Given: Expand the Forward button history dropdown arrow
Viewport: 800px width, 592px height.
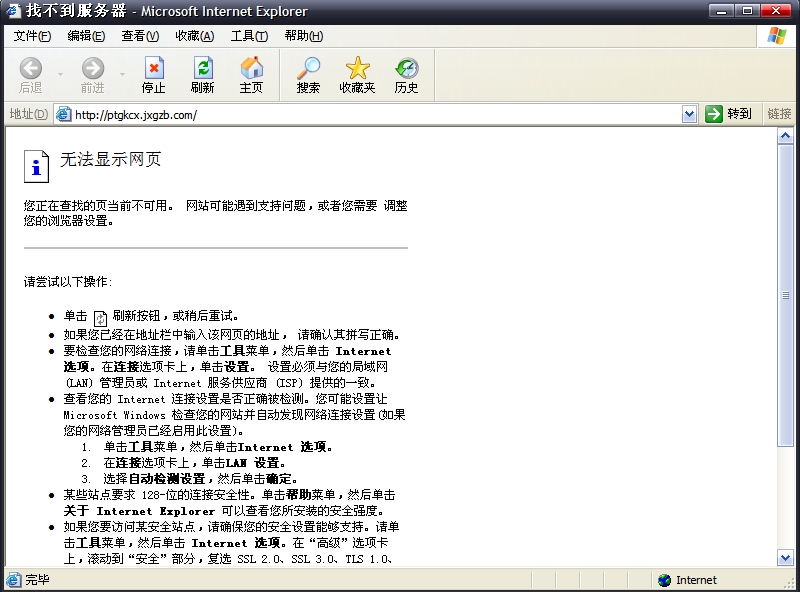Looking at the screenshot, I should click(x=122, y=75).
